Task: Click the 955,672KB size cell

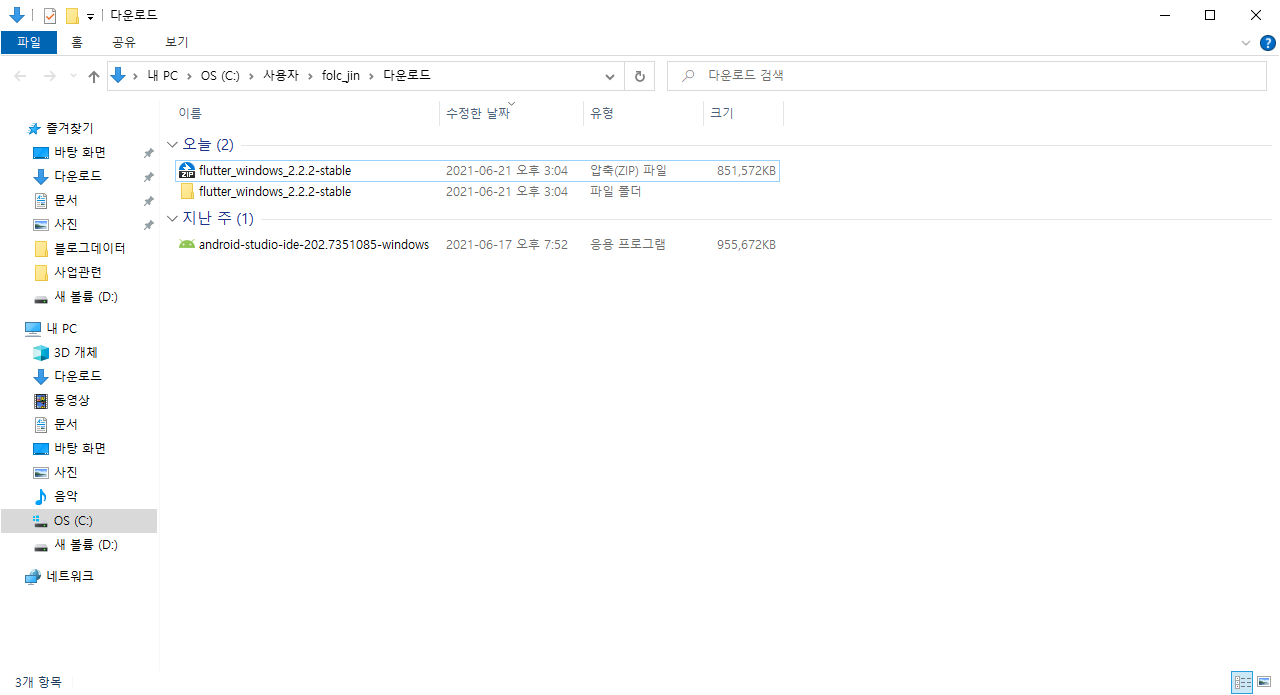Action: point(746,245)
